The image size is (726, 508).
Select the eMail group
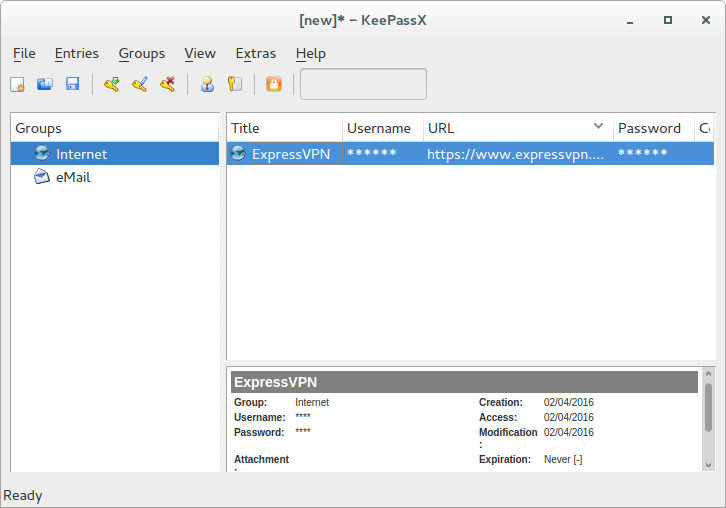(x=73, y=177)
